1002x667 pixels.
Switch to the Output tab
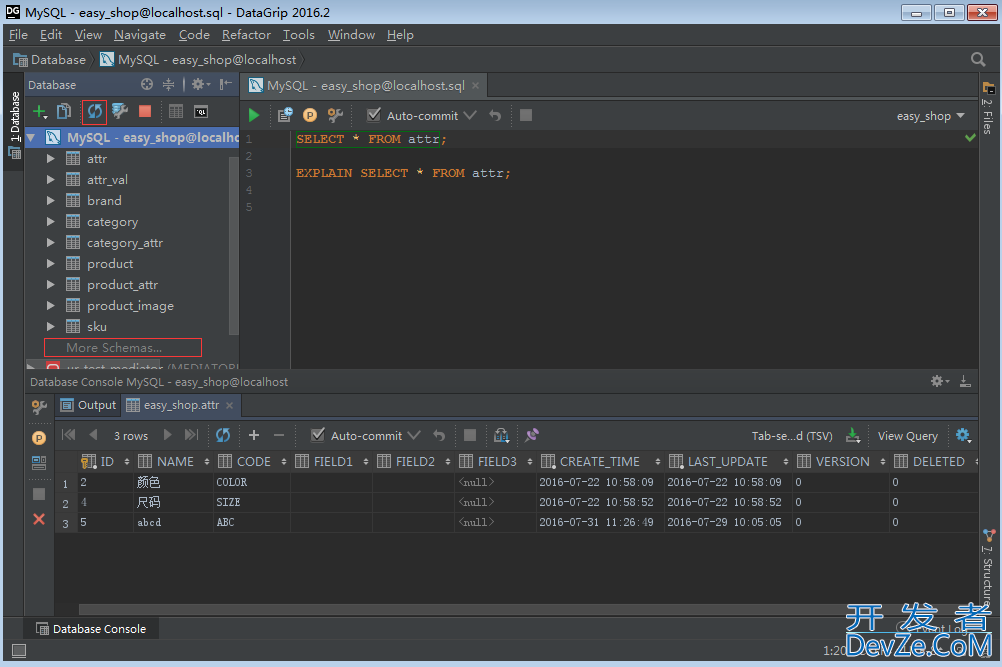point(88,405)
